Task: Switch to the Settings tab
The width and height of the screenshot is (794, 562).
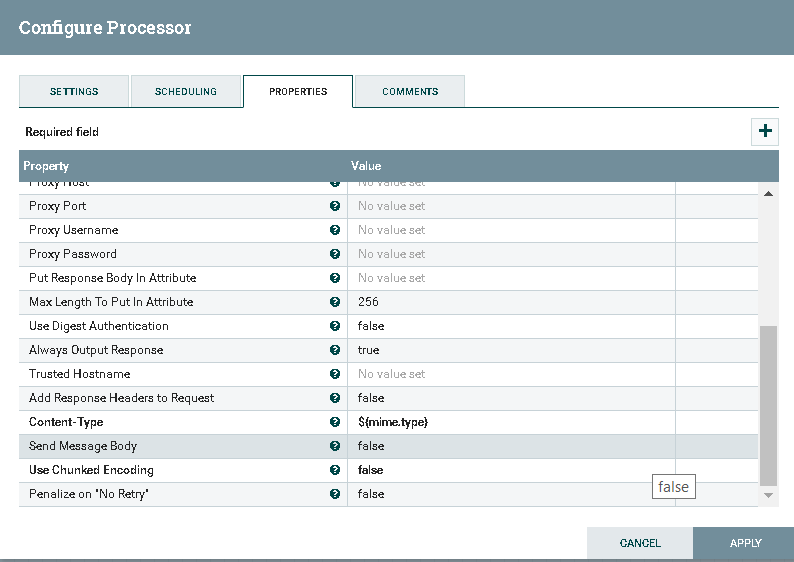Action: point(74,91)
